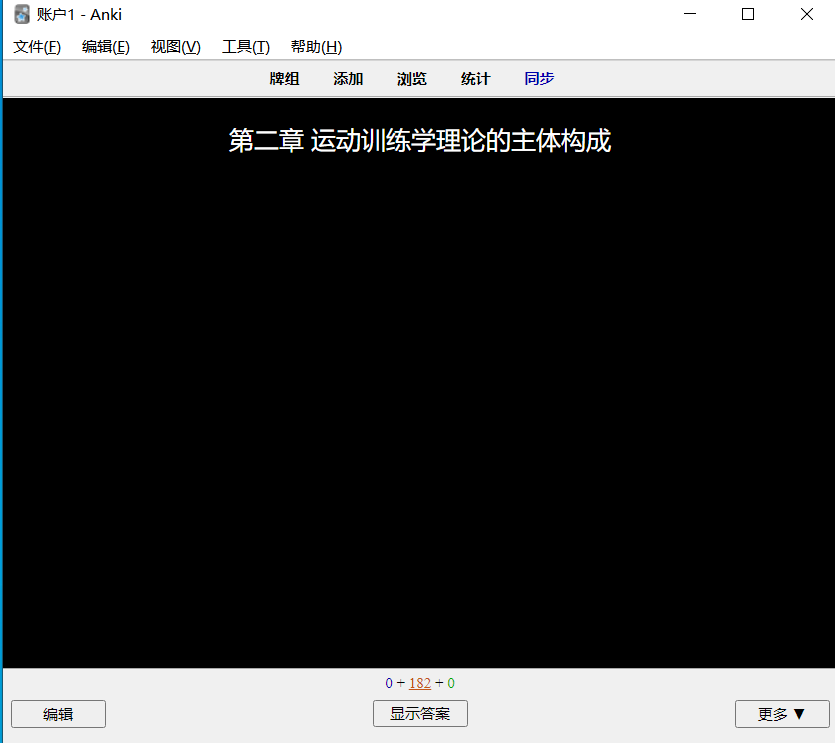Close the Anki window
Viewport: 835px width, 743px height.
click(x=806, y=14)
